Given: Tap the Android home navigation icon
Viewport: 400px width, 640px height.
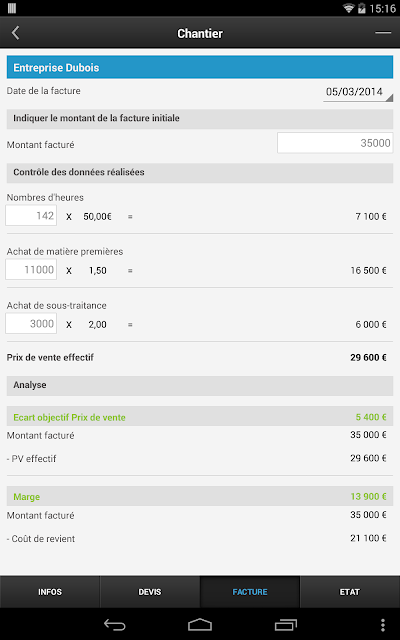Looking at the screenshot, I should pyautogui.click(x=200, y=624).
